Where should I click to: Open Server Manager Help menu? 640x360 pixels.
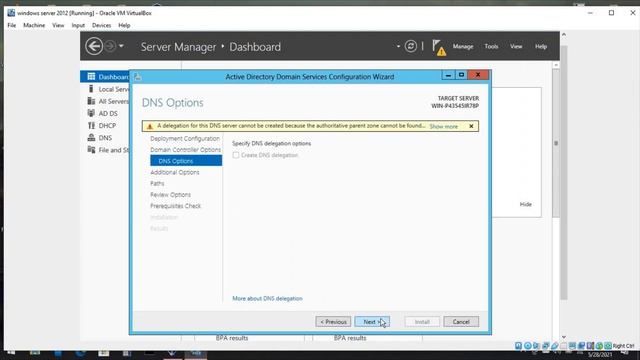[x=541, y=47]
